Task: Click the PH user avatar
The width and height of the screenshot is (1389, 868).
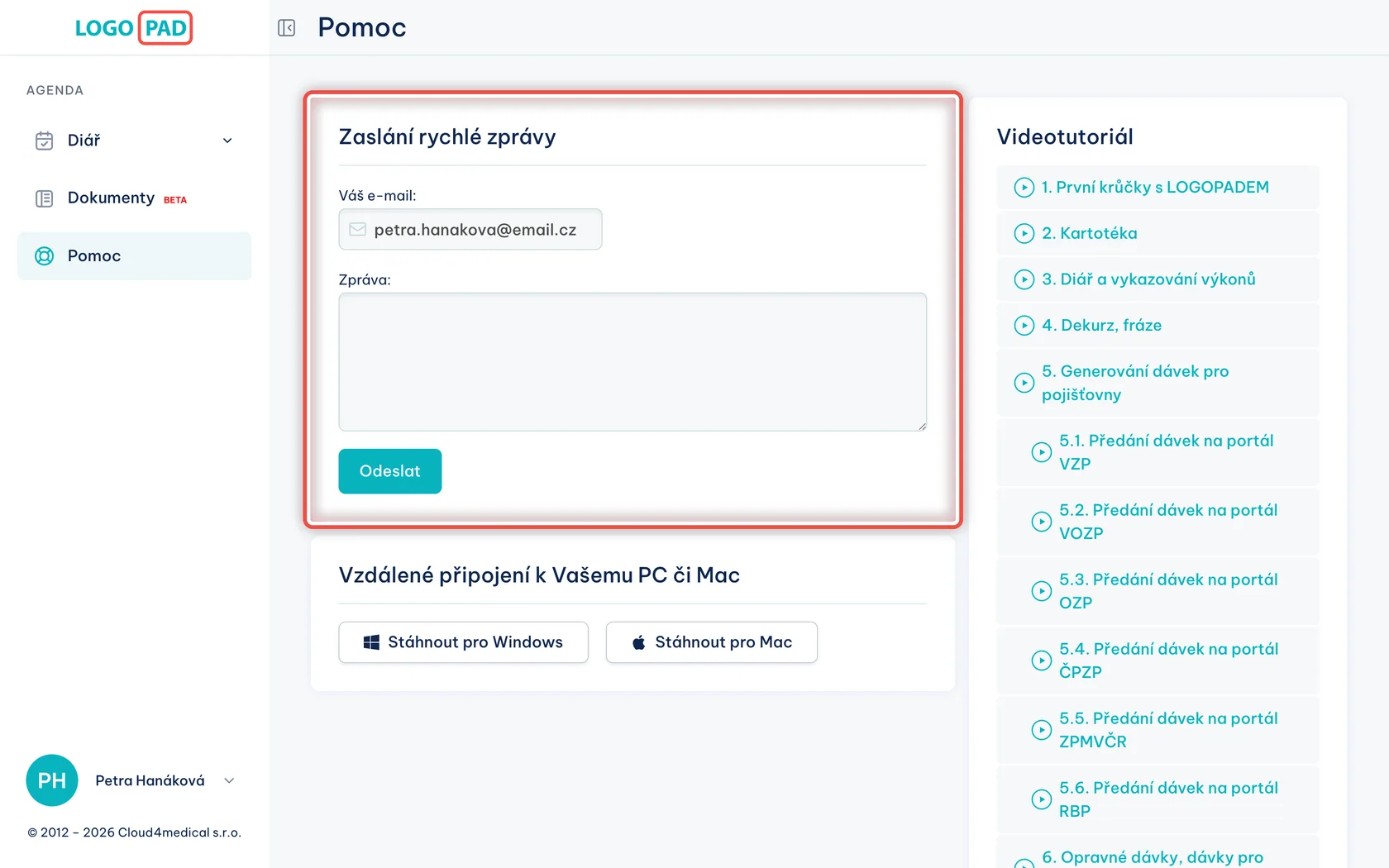Action: click(x=52, y=780)
